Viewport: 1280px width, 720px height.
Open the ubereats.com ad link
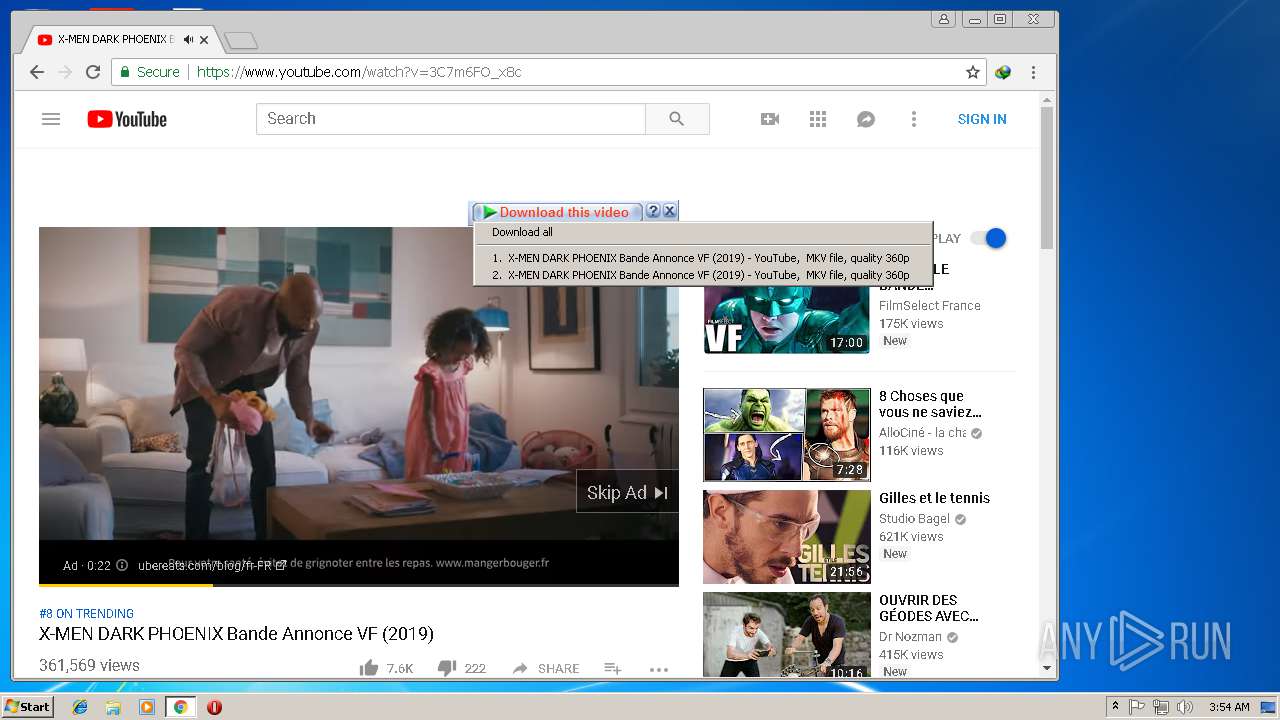tap(212, 565)
